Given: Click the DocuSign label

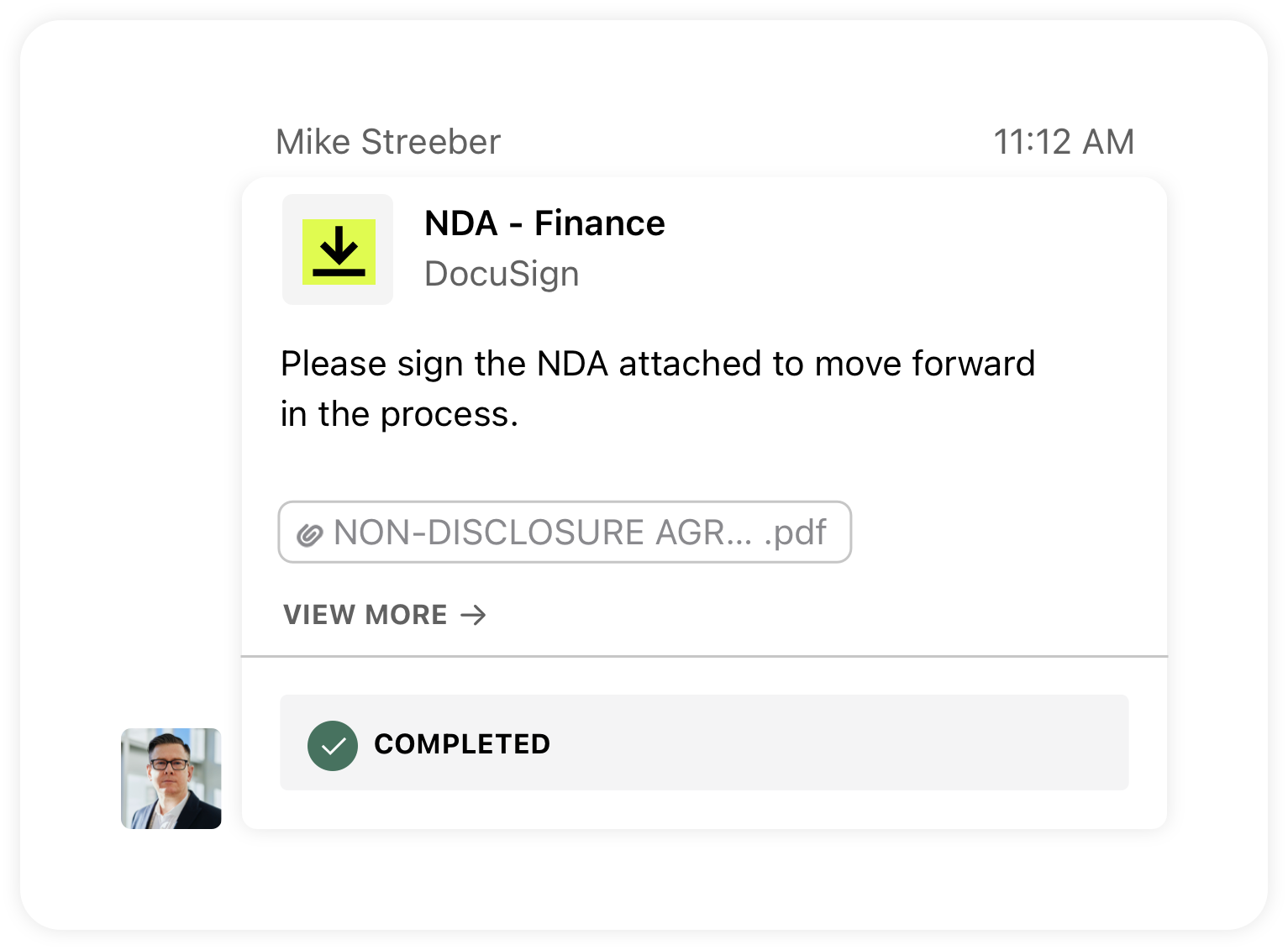Looking at the screenshot, I should tap(502, 274).
